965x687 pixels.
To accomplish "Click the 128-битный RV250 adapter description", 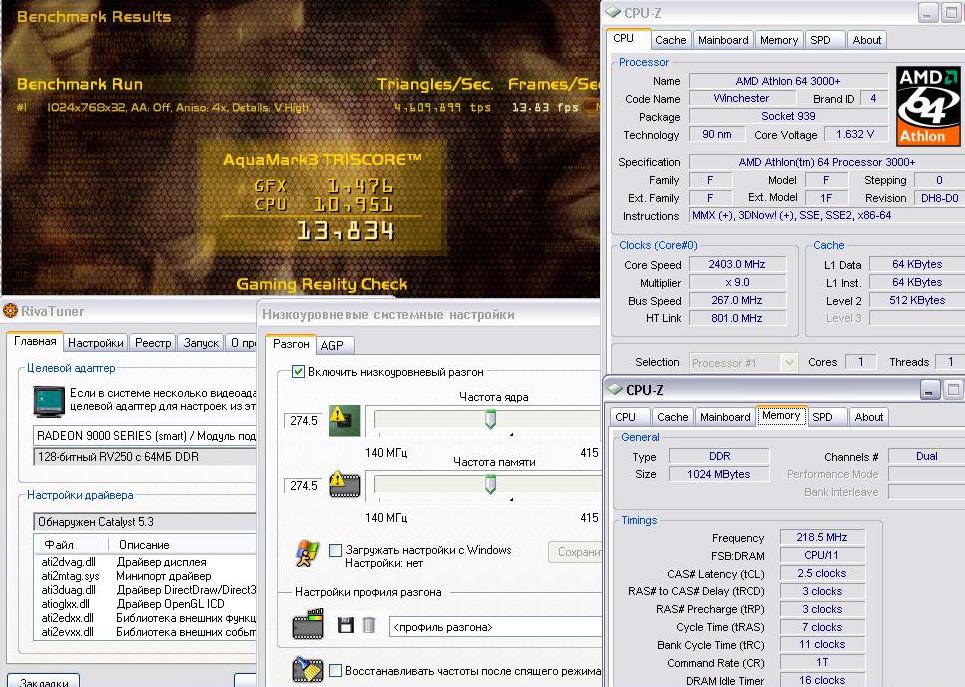I will 145,457.
